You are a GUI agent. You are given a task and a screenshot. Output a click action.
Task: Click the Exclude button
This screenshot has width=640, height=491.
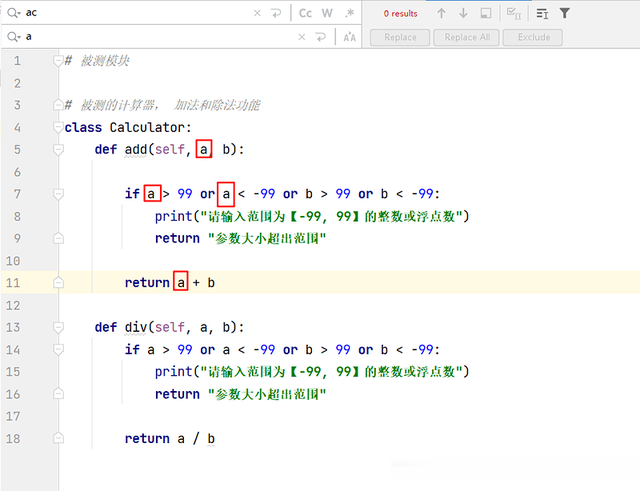(533, 38)
